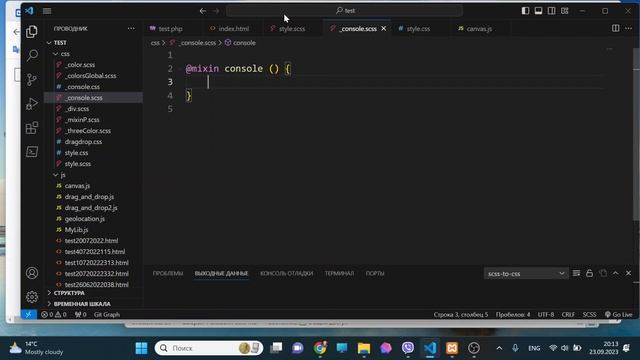Open the Run and Debug view

coord(32,104)
